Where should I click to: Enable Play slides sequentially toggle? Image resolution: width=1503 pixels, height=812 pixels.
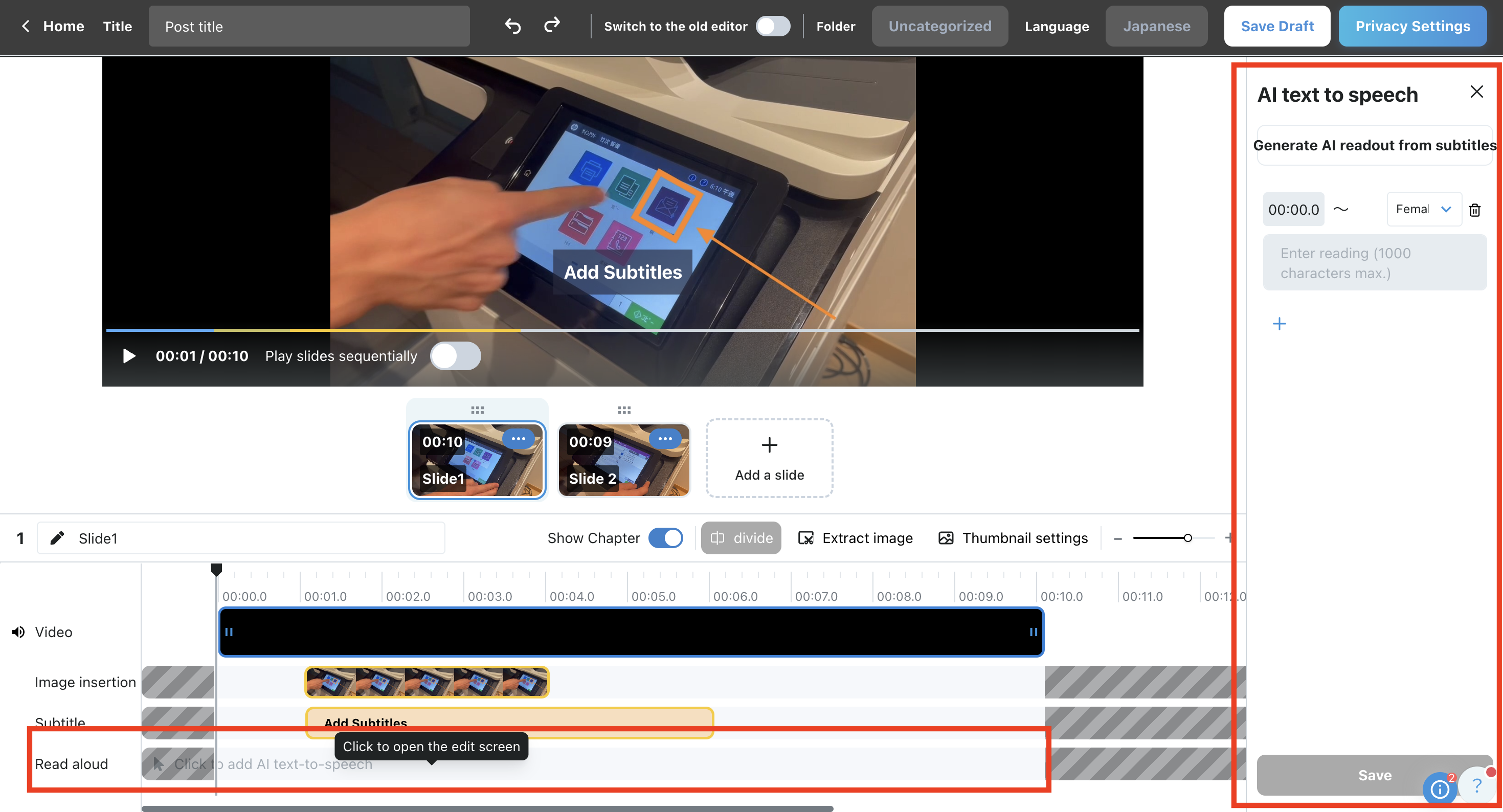click(x=455, y=356)
